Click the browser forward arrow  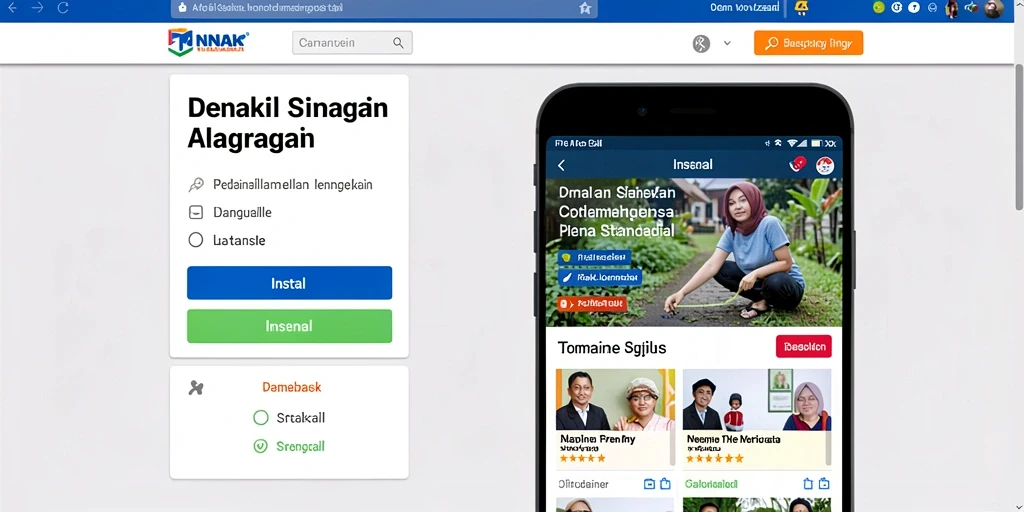[x=38, y=8]
